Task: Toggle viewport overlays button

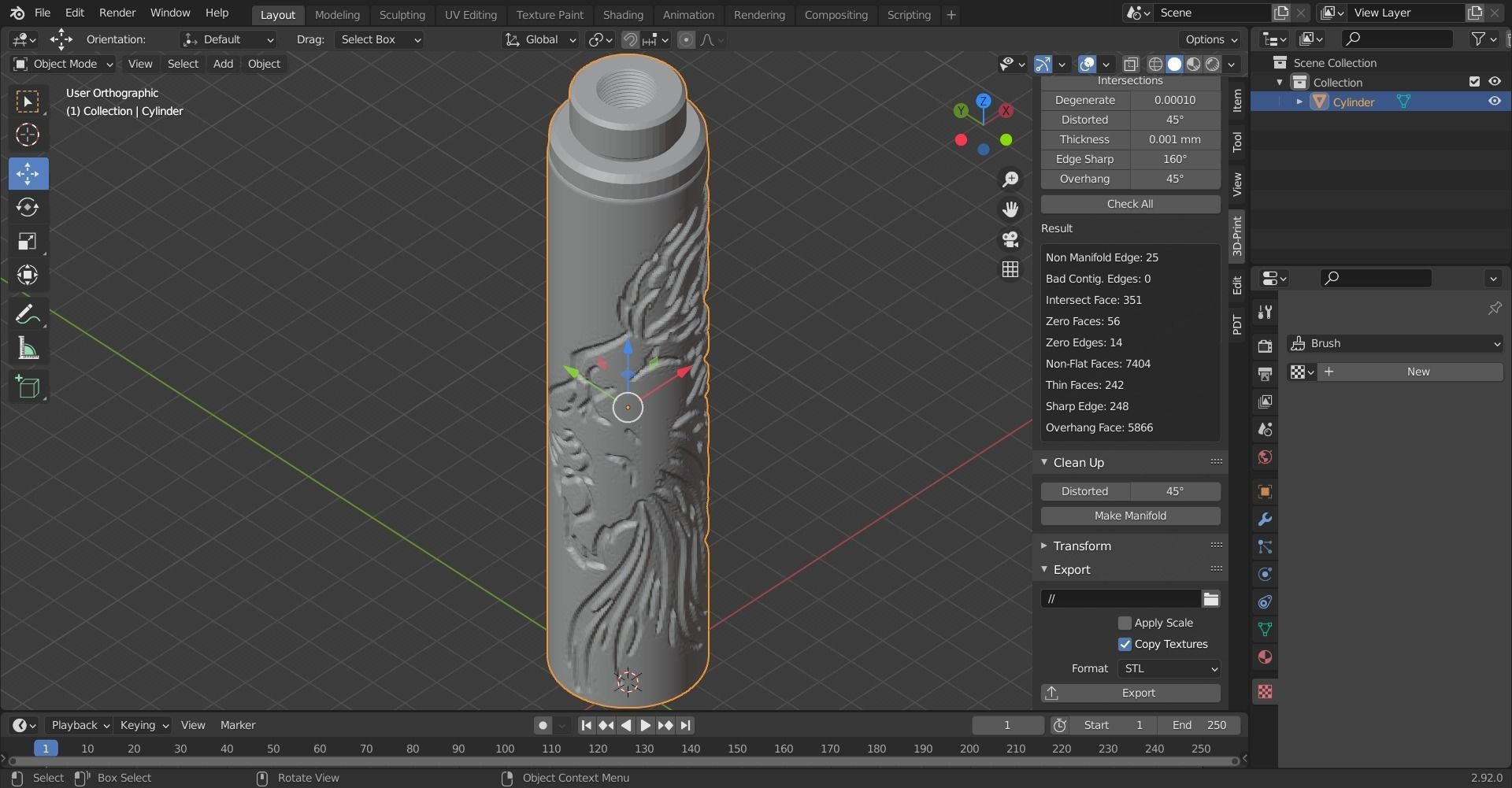Action: point(1087,64)
